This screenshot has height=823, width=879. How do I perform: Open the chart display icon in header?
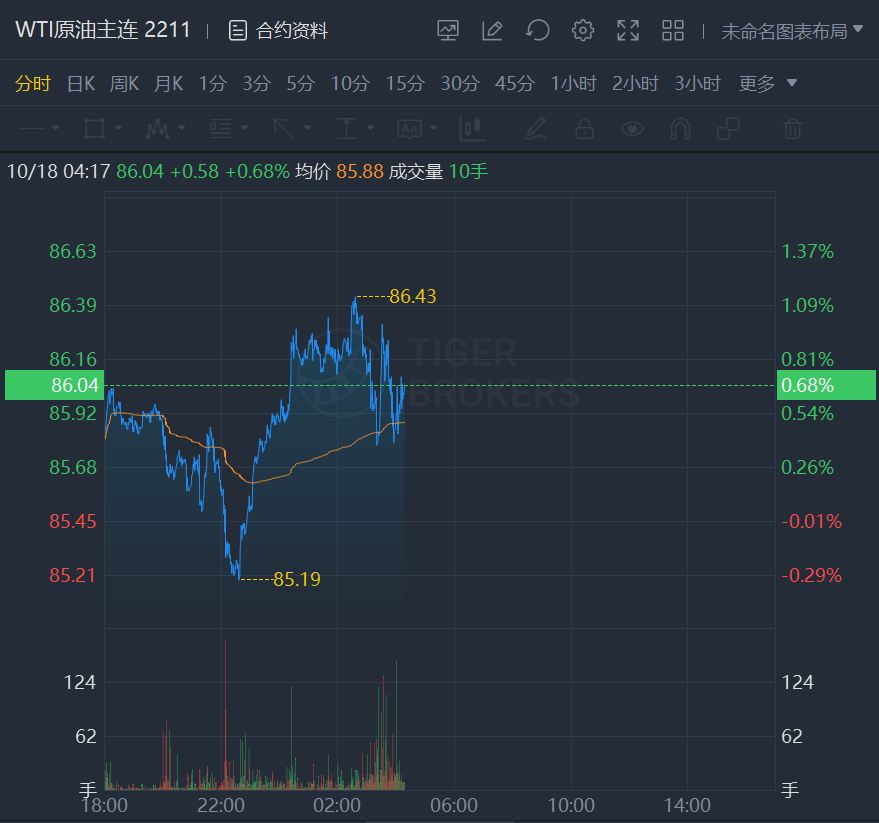[x=448, y=30]
